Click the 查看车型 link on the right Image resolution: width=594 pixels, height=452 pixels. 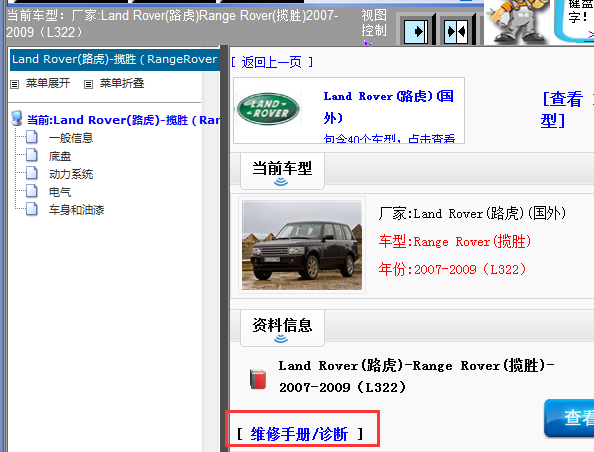pyautogui.click(x=567, y=110)
